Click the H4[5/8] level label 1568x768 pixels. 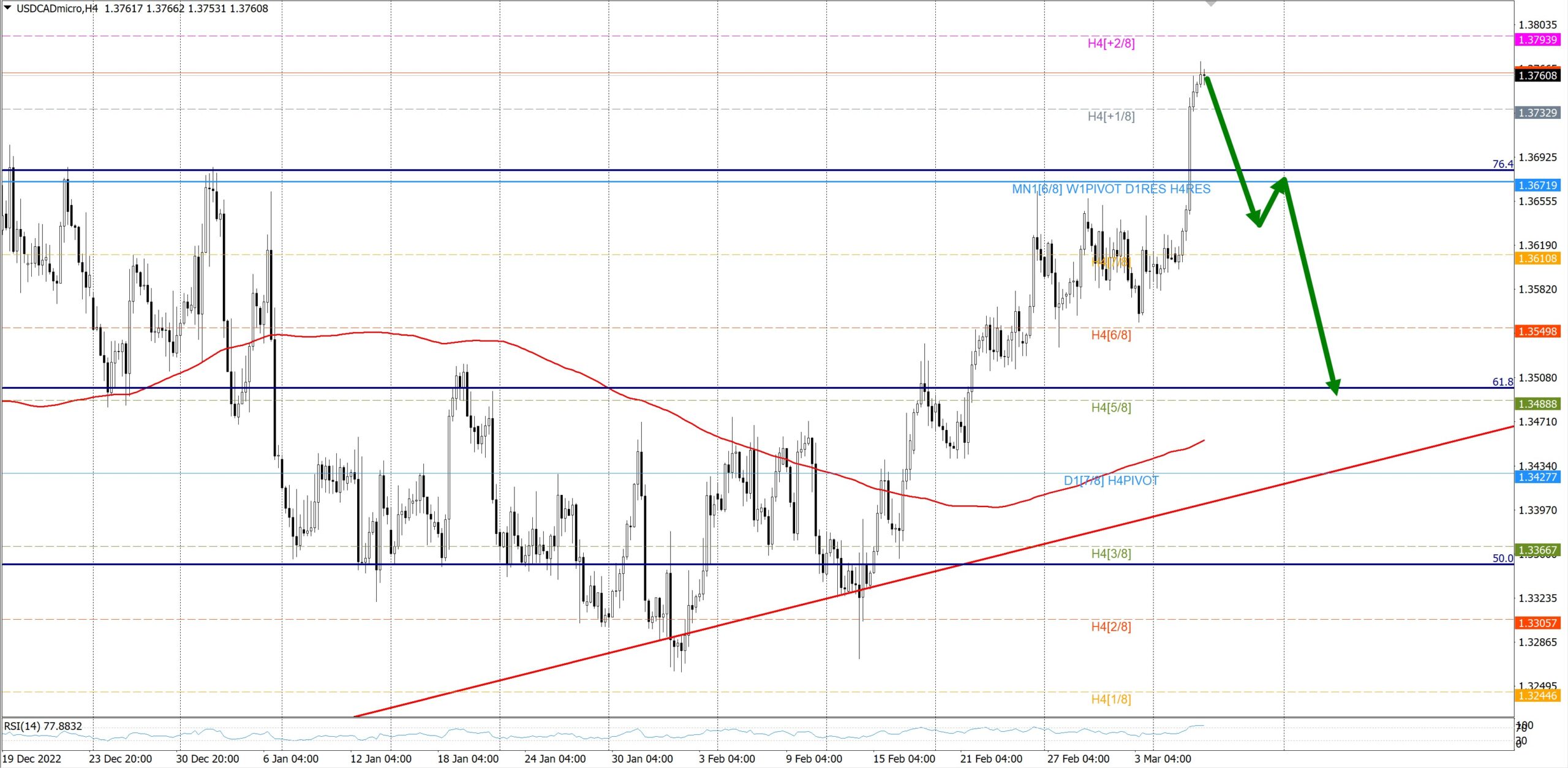[1110, 408]
